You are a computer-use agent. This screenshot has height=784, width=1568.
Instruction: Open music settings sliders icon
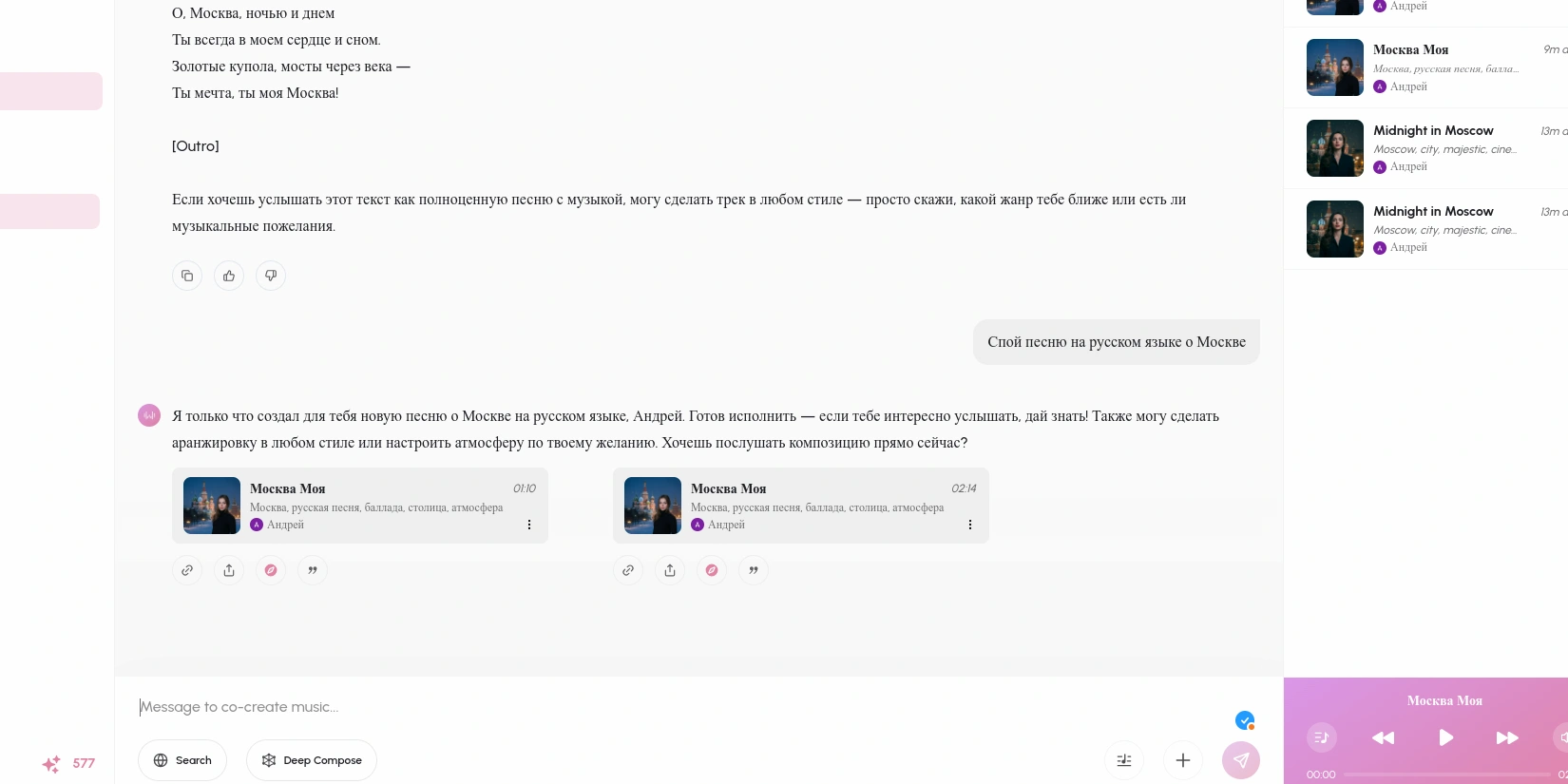tap(1124, 760)
